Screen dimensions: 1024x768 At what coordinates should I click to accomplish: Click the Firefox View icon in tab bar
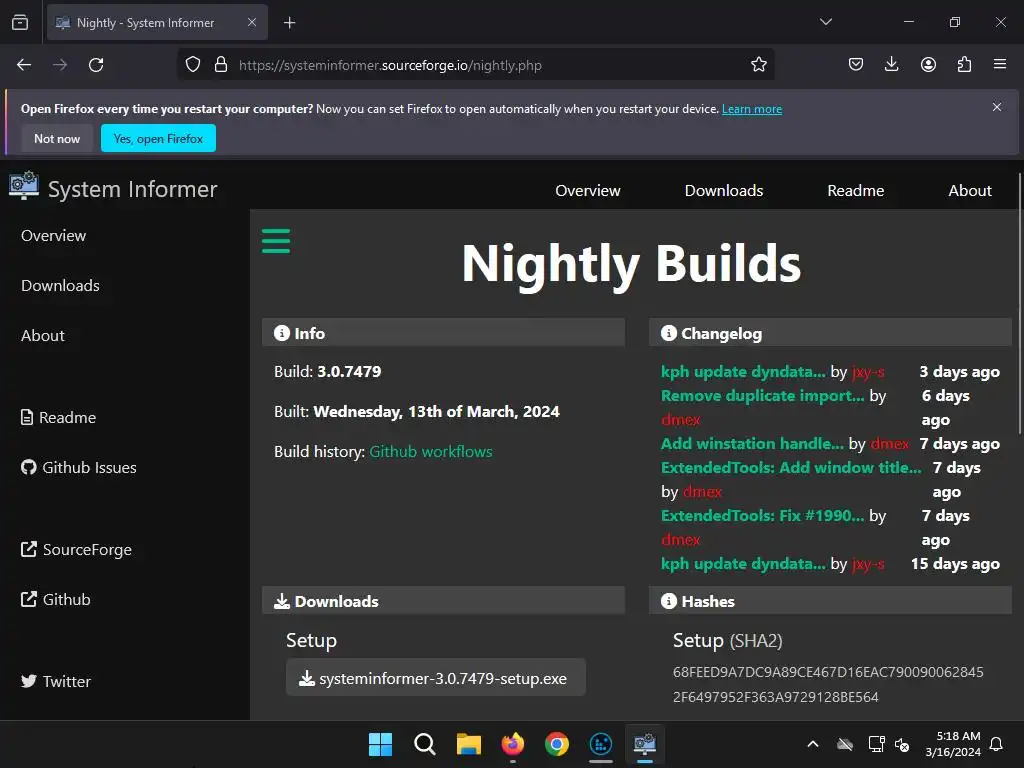[x=20, y=23]
